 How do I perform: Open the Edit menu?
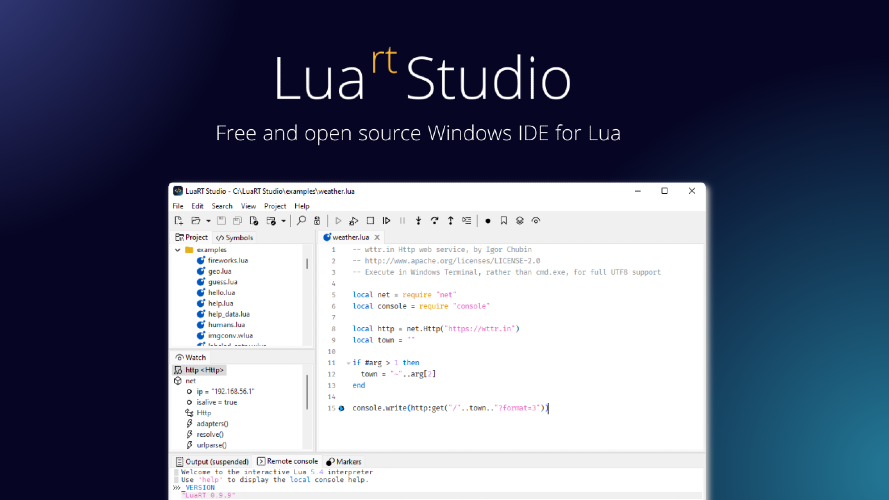pos(197,206)
